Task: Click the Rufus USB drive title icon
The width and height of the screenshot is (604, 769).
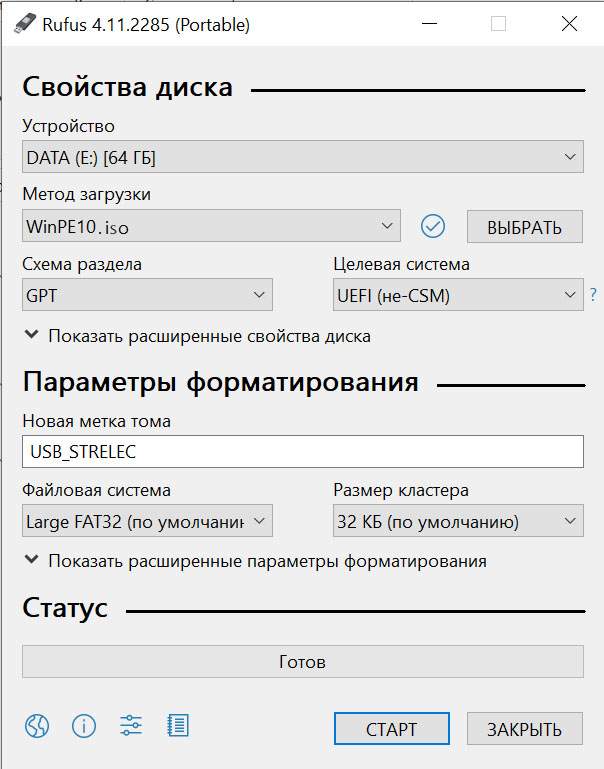Action: pos(19,25)
